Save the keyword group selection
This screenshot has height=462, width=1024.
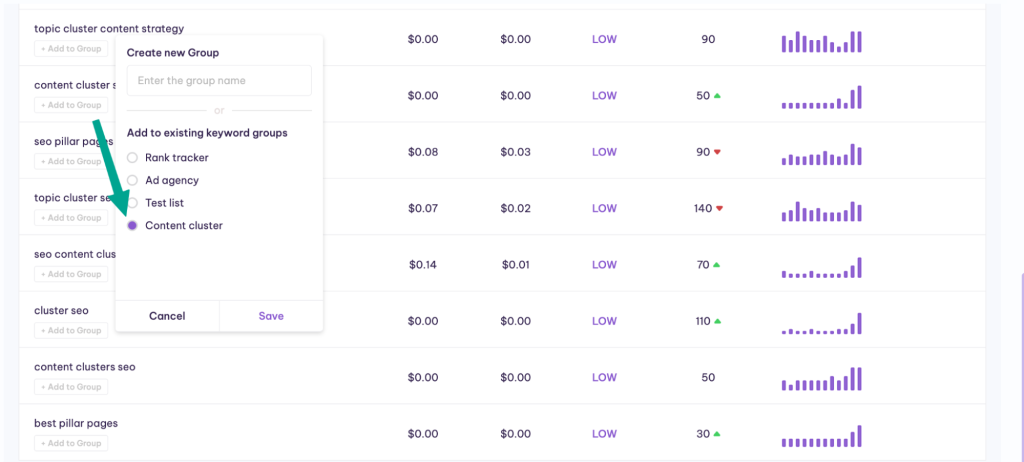[x=271, y=316]
